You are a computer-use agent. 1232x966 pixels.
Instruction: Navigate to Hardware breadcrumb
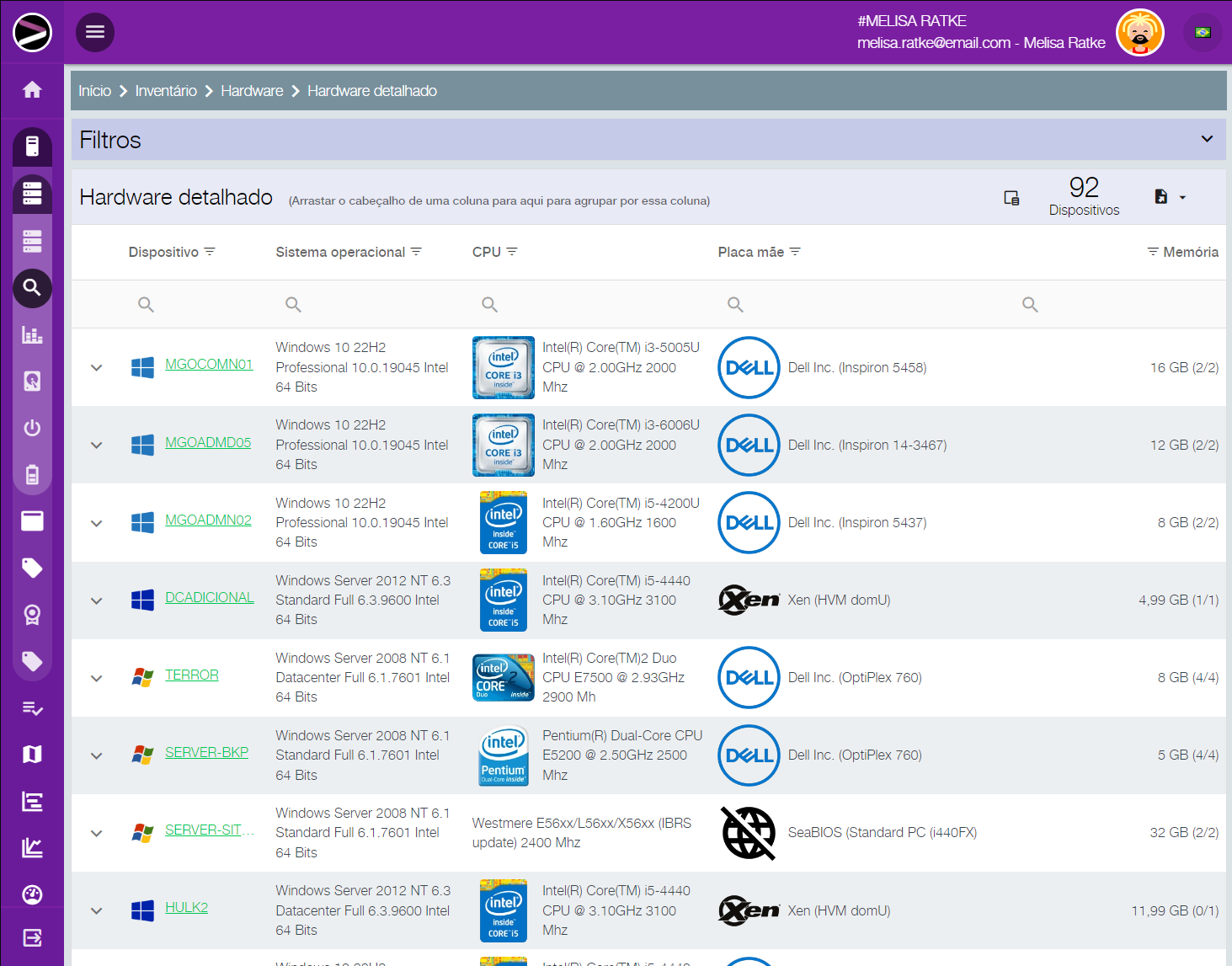252,91
